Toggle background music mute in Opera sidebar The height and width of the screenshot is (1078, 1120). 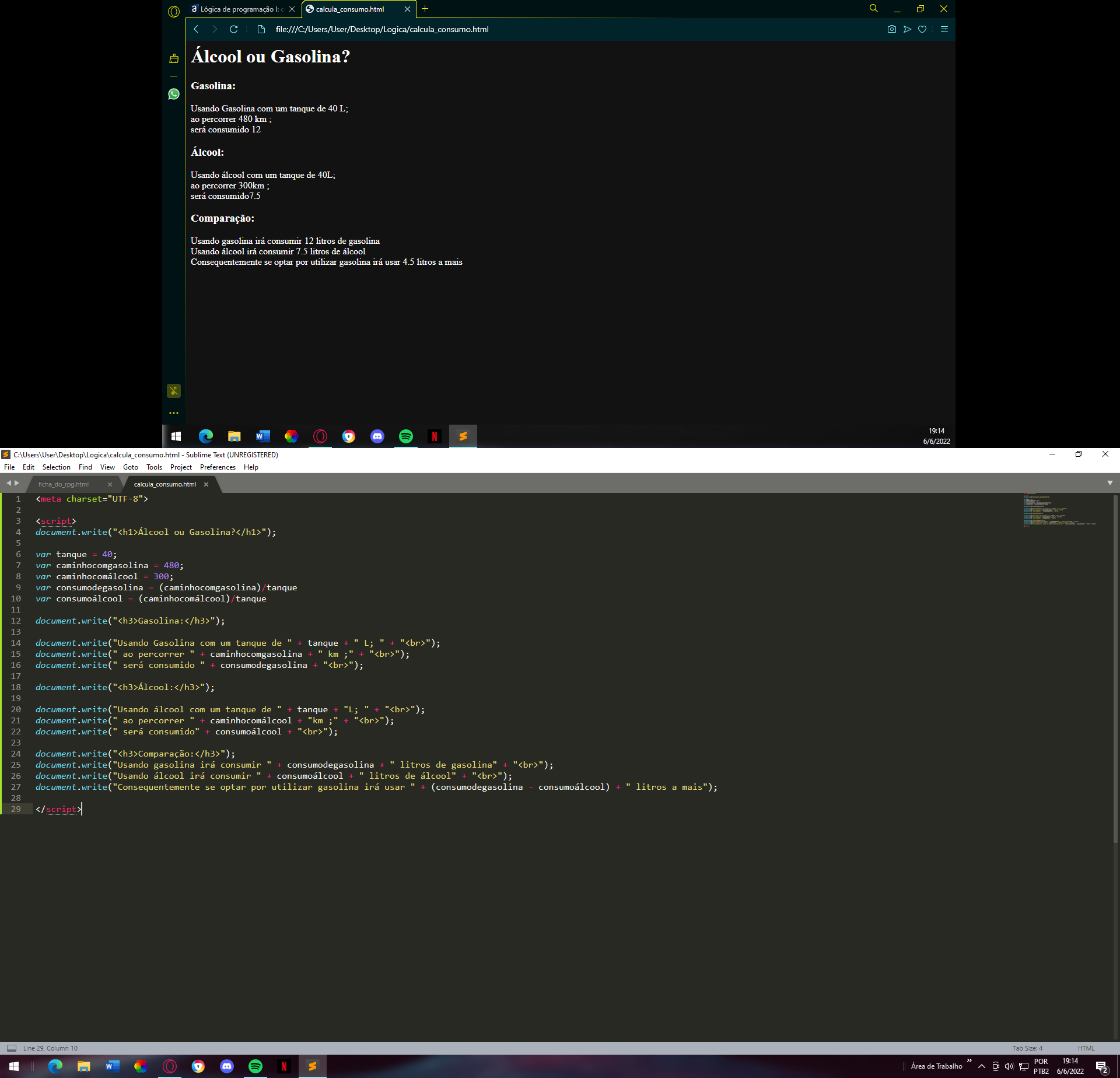point(174,391)
